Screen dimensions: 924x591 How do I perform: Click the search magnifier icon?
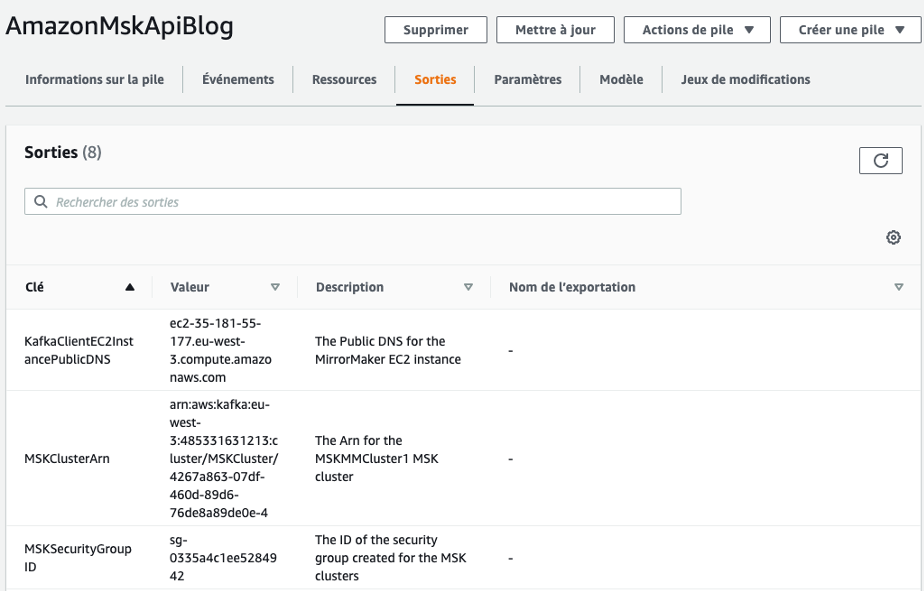pyautogui.click(x=41, y=202)
